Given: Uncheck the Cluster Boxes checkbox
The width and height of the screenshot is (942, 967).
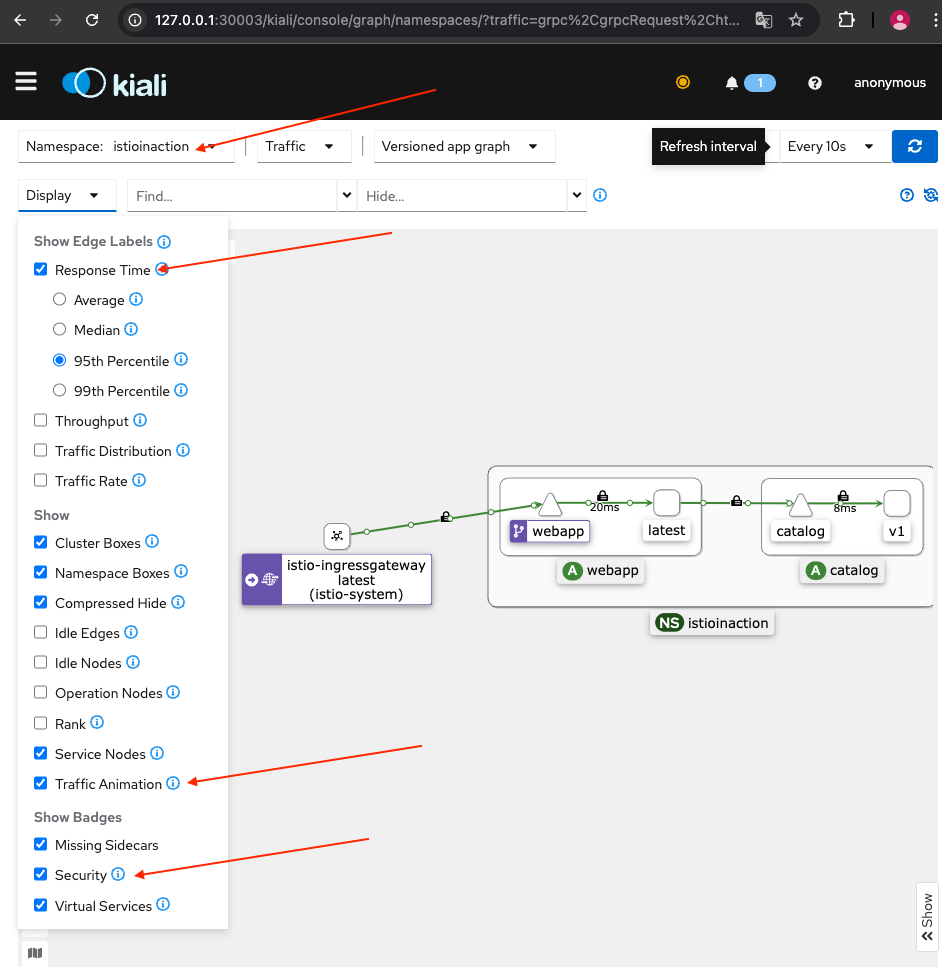Looking at the screenshot, I should (41, 542).
